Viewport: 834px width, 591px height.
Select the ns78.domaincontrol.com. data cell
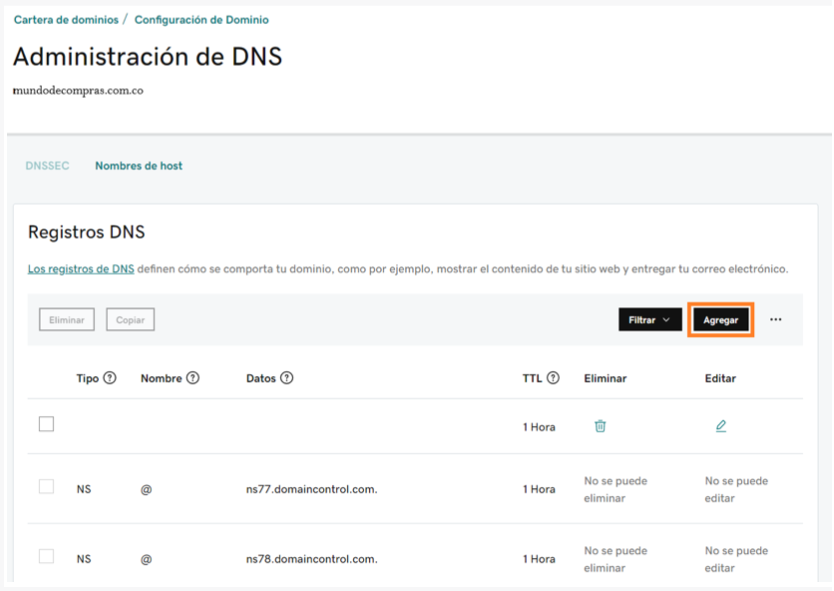pyautogui.click(x=312, y=559)
